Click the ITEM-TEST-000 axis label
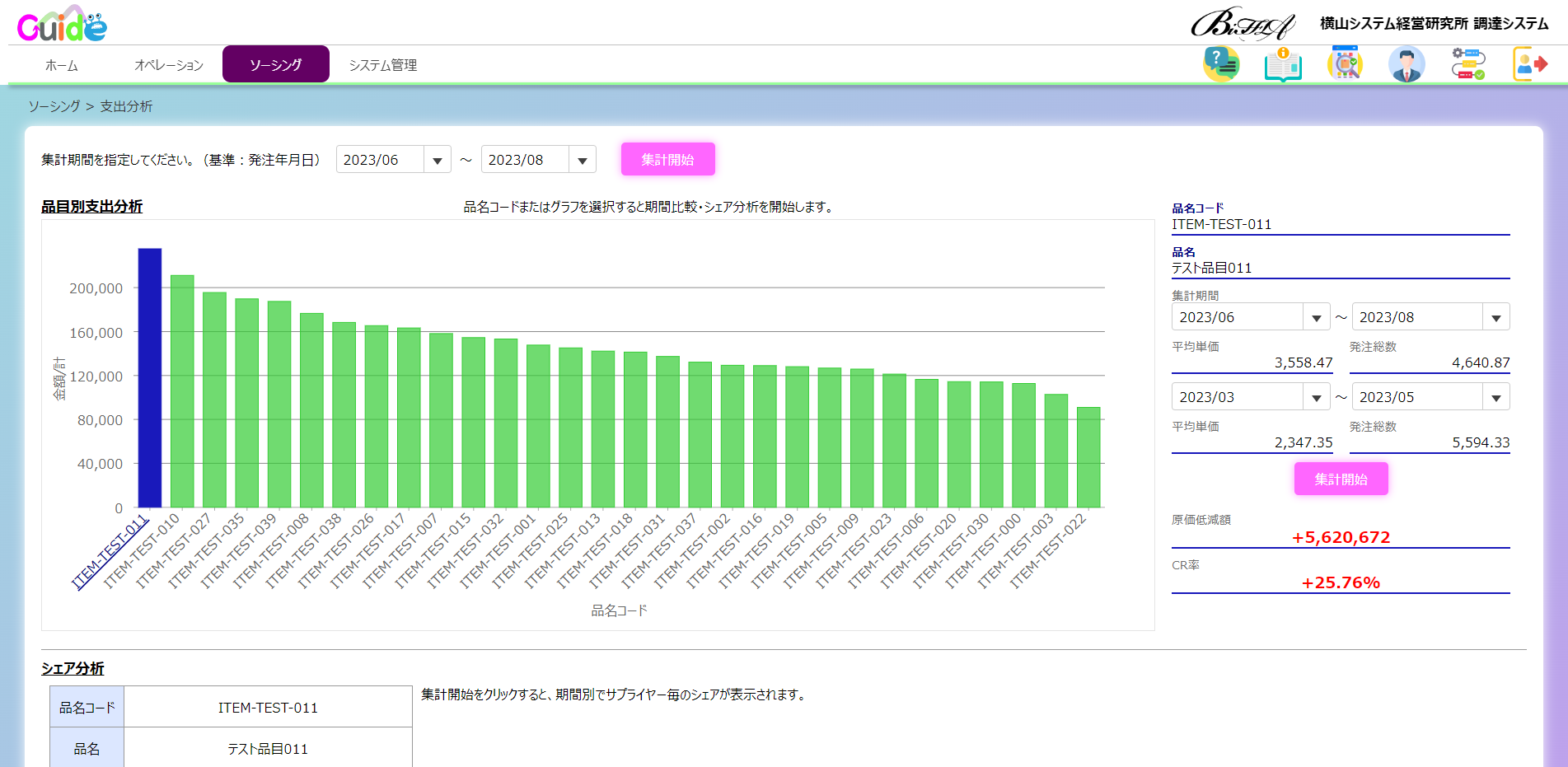Screen dimensions: 1568x767 point(983,551)
